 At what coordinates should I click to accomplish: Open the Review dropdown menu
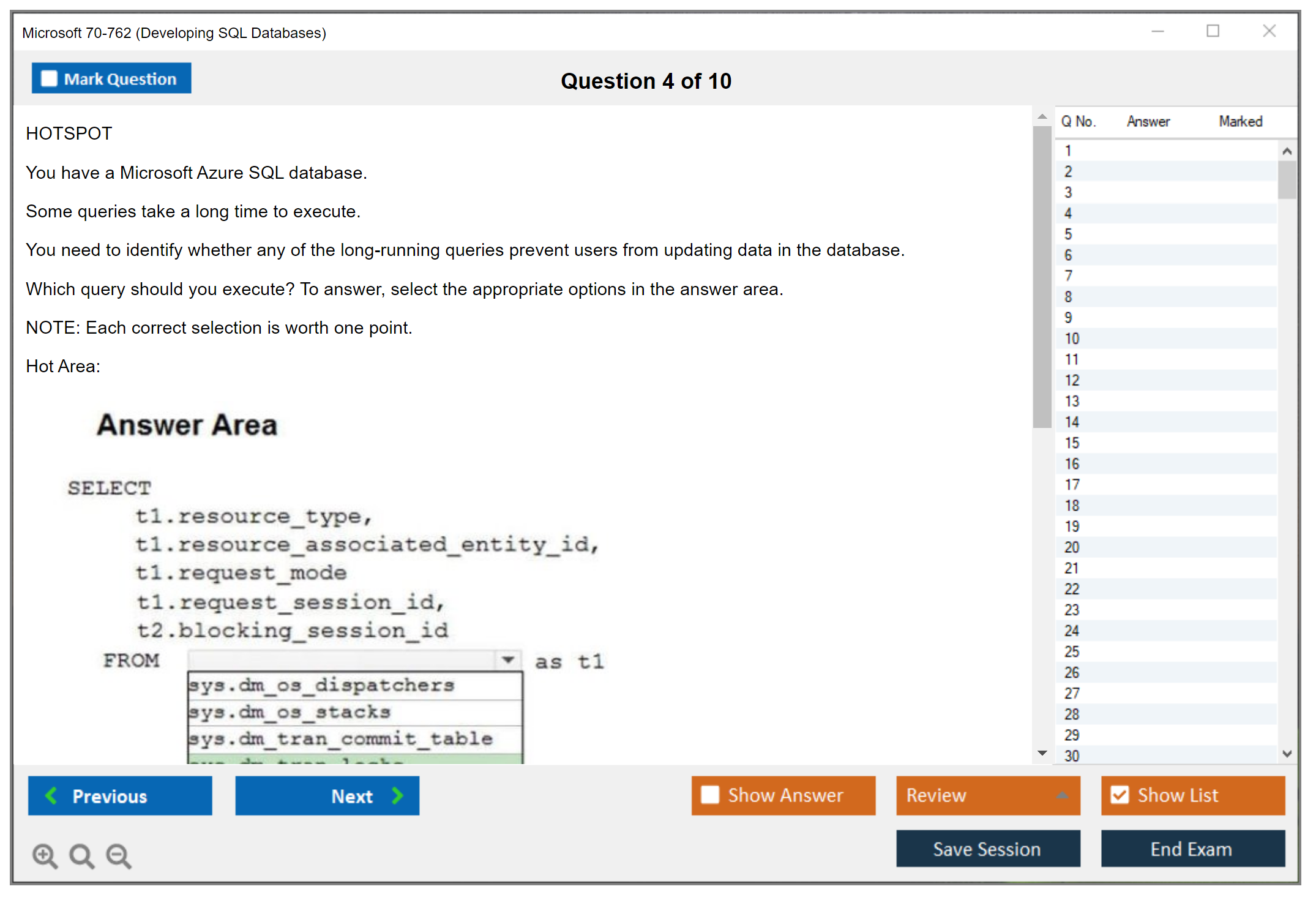tap(1062, 795)
